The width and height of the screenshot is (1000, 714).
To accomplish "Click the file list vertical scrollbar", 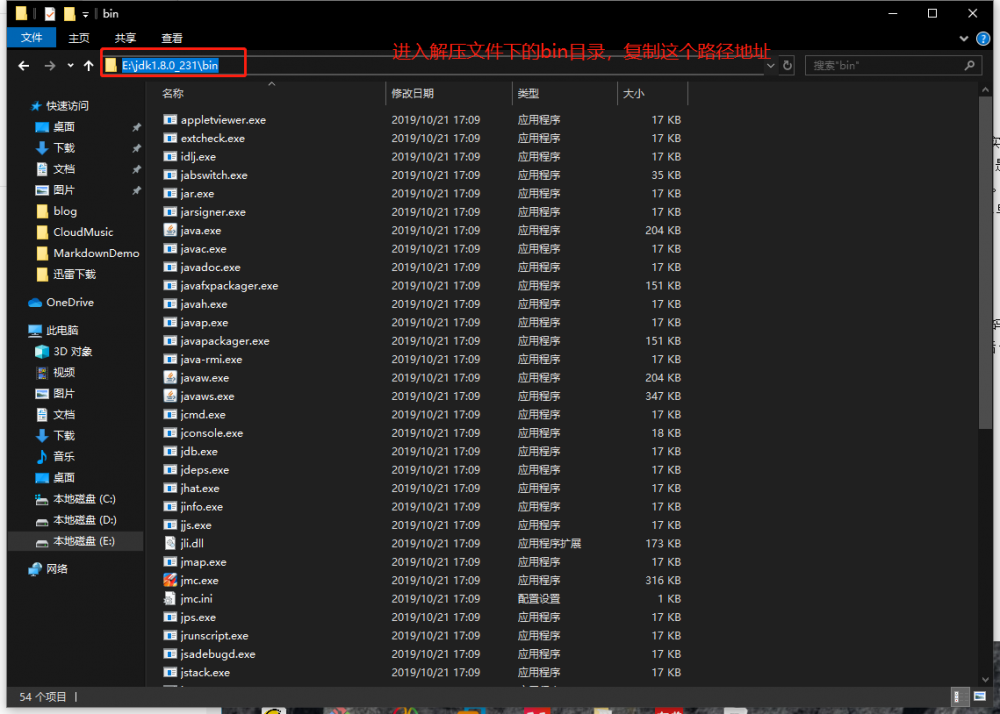I will [985, 262].
